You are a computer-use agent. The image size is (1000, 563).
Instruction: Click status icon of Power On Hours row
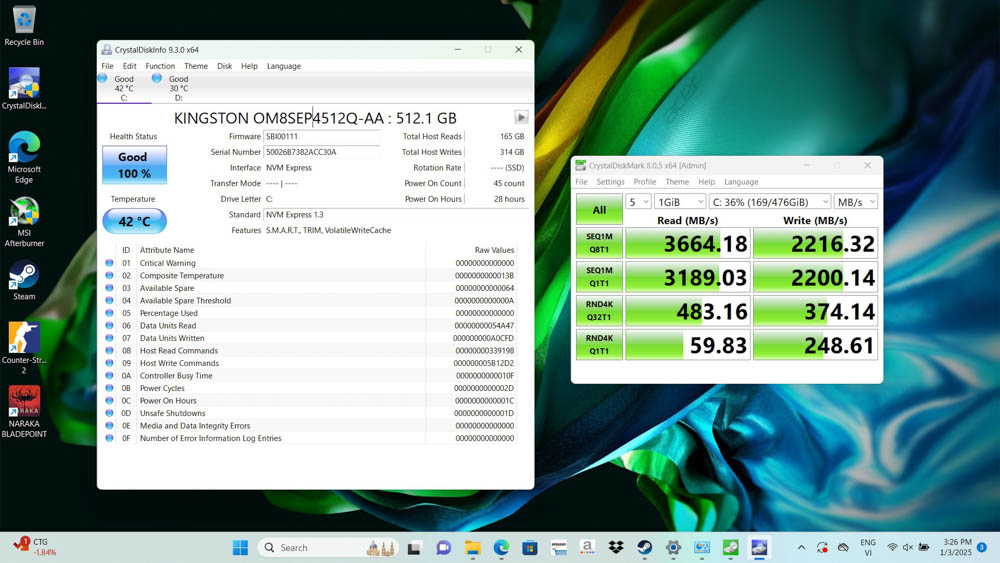(x=109, y=400)
